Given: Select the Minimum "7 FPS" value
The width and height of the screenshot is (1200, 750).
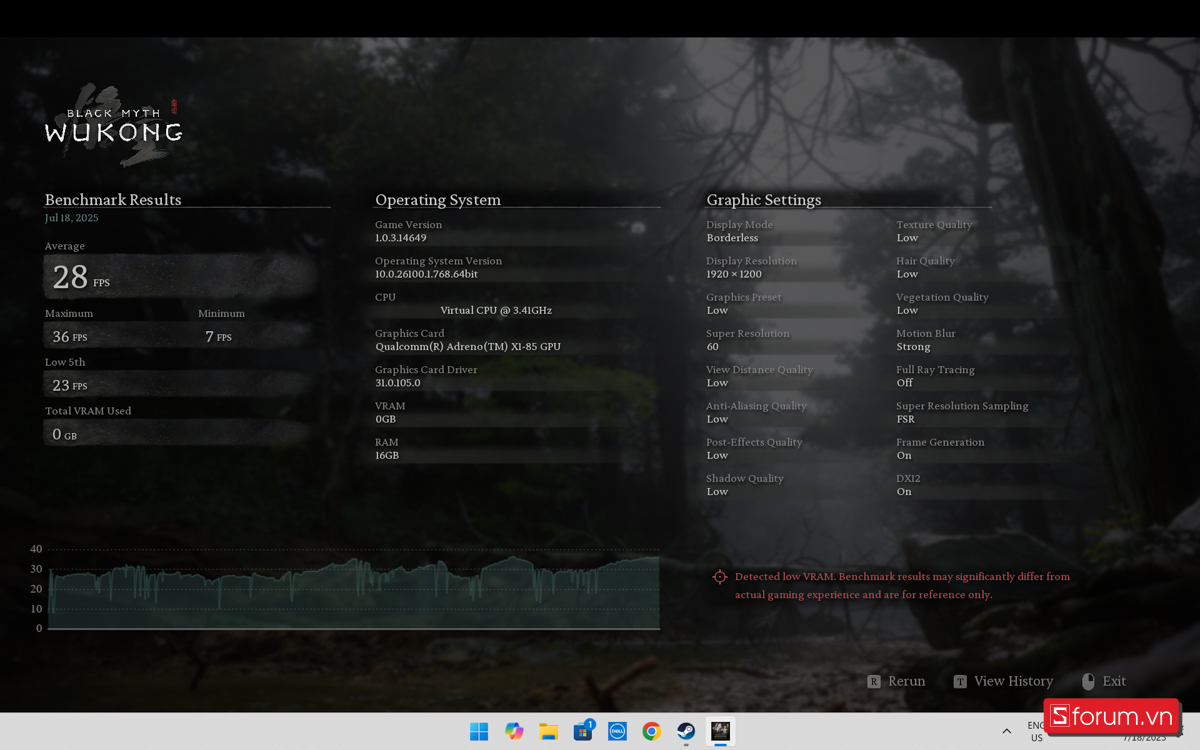Looking at the screenshot, I should (x=218, y=337).
